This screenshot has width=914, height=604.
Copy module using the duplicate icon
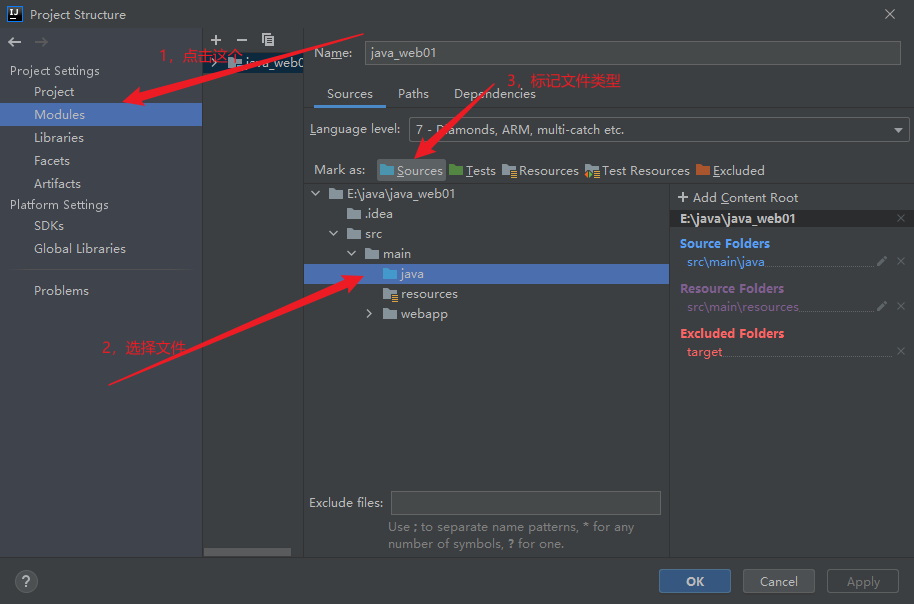pyautogui.click(x=268, y=40)
